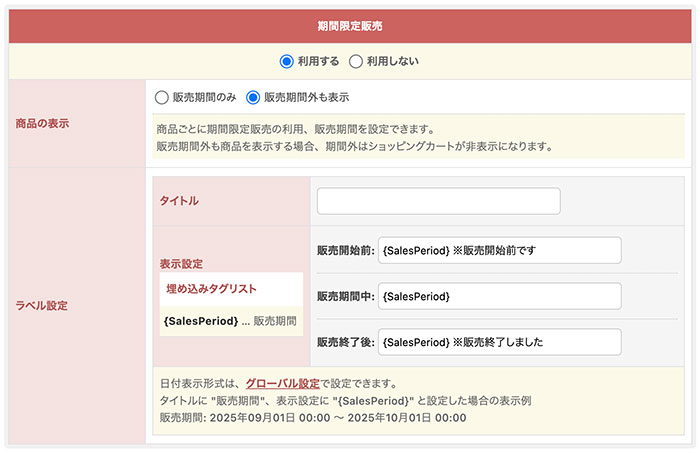Click the 表示設定 label
Screen dimensions: 700x453
(x=182, y=264)
